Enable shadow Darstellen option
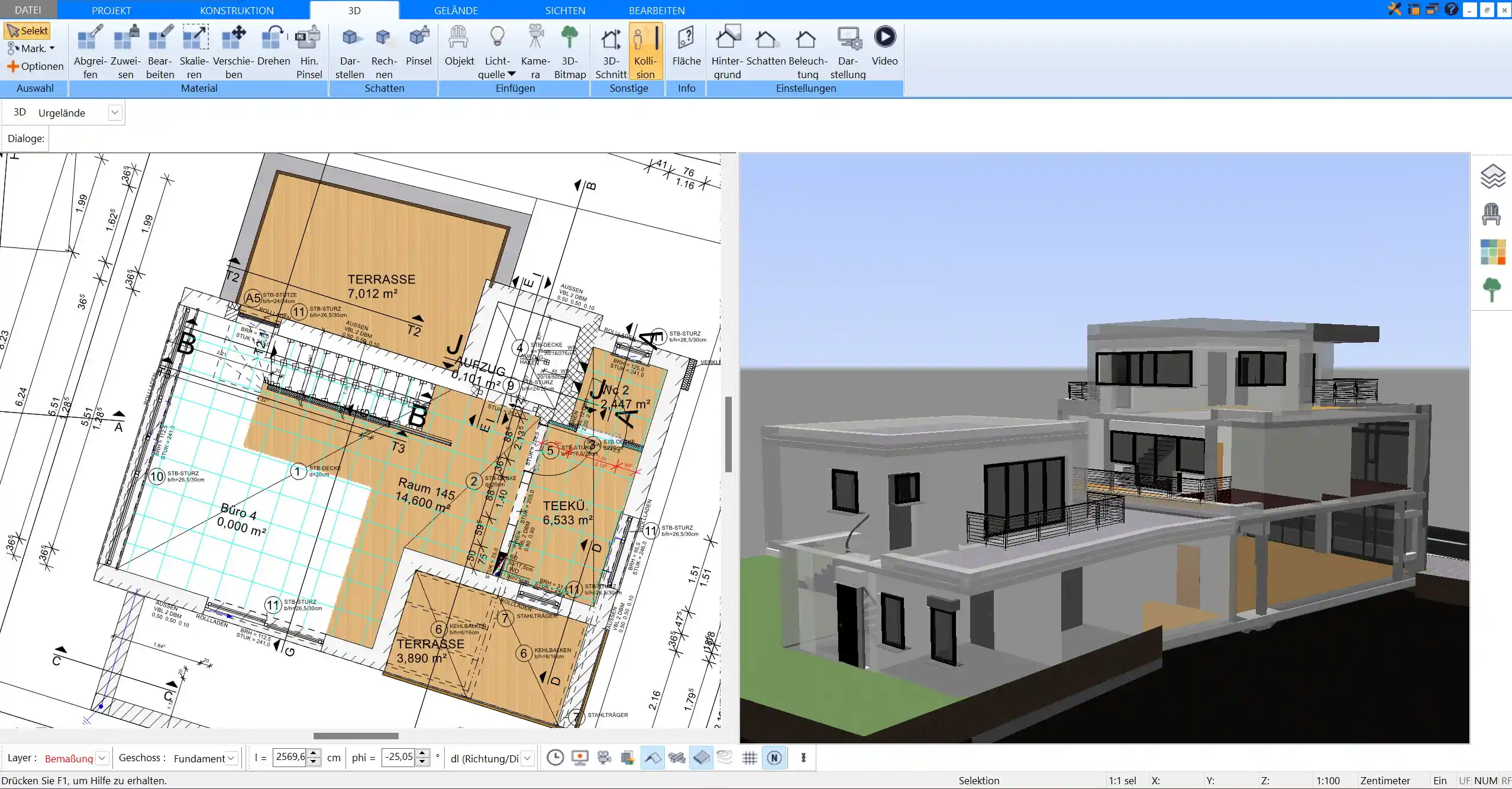Viewport: 1512px width, 789px height. pos(350,52)
